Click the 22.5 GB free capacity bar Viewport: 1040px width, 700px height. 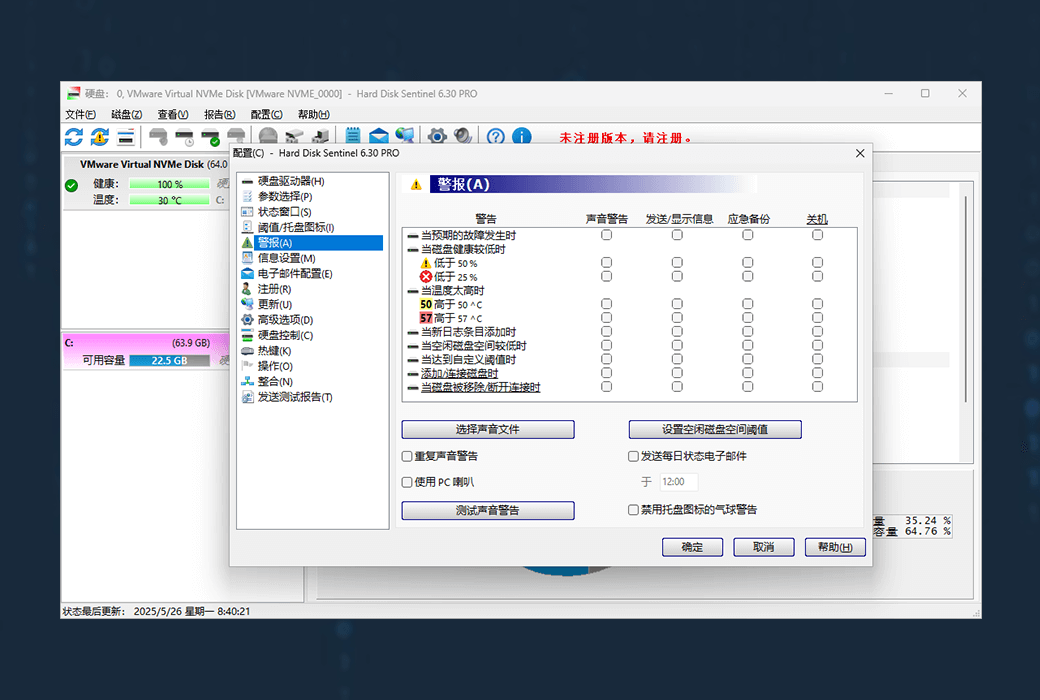point(170,360)
